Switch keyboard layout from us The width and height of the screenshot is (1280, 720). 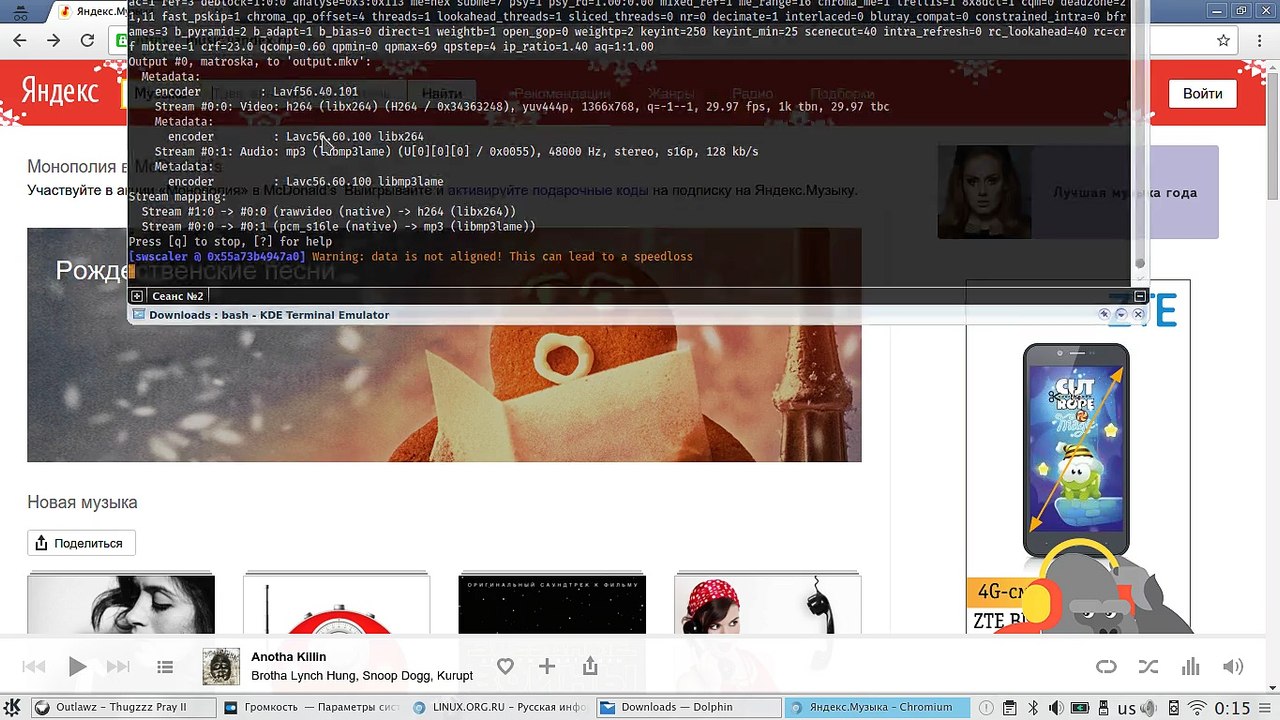[1127, 709]
